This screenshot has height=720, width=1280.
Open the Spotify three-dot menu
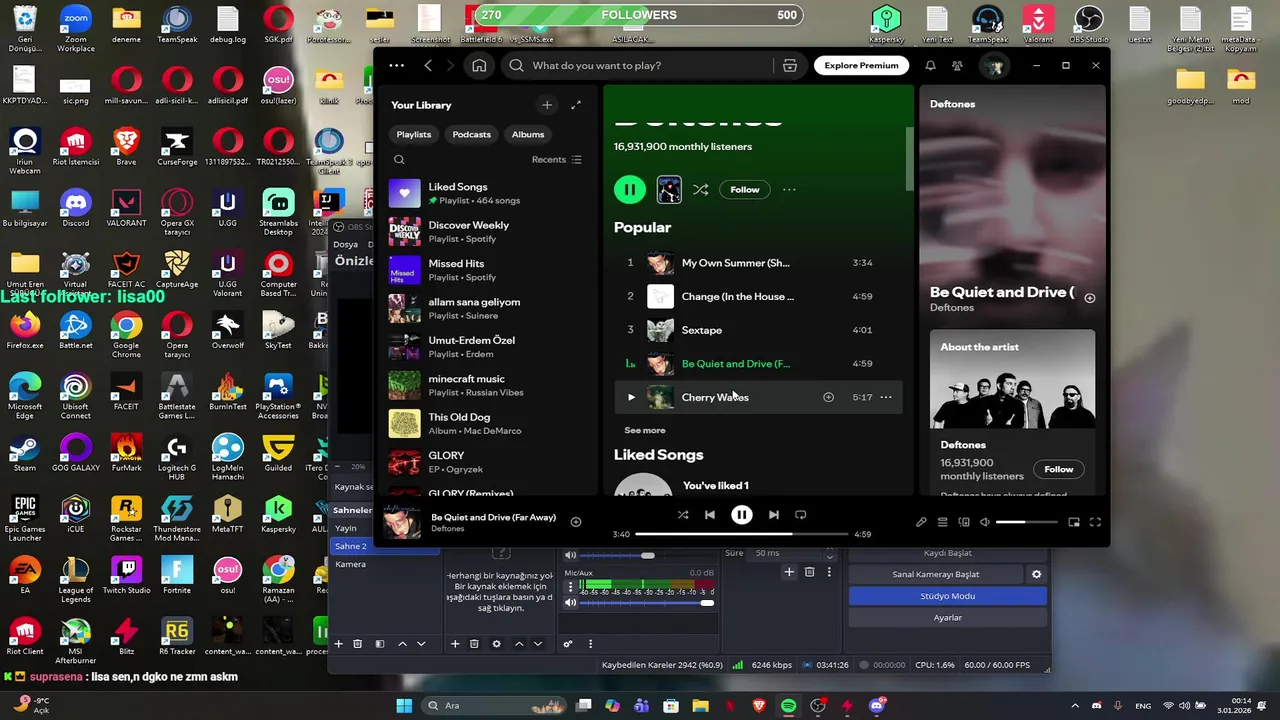coord(397,65)
